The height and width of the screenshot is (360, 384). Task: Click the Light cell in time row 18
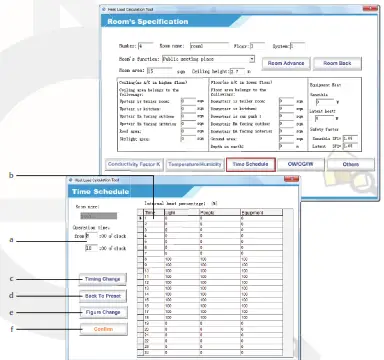coord(182,317)
